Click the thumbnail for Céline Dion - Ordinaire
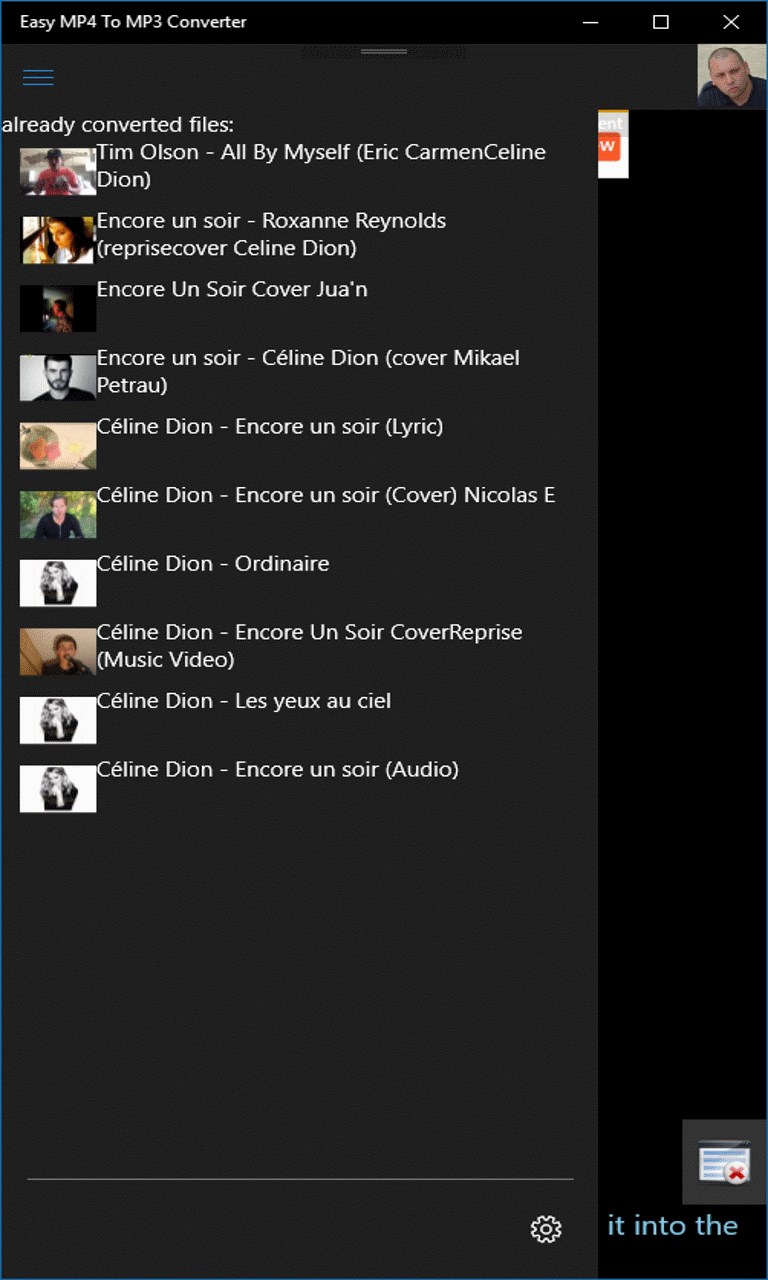 (x=58, y=583)
